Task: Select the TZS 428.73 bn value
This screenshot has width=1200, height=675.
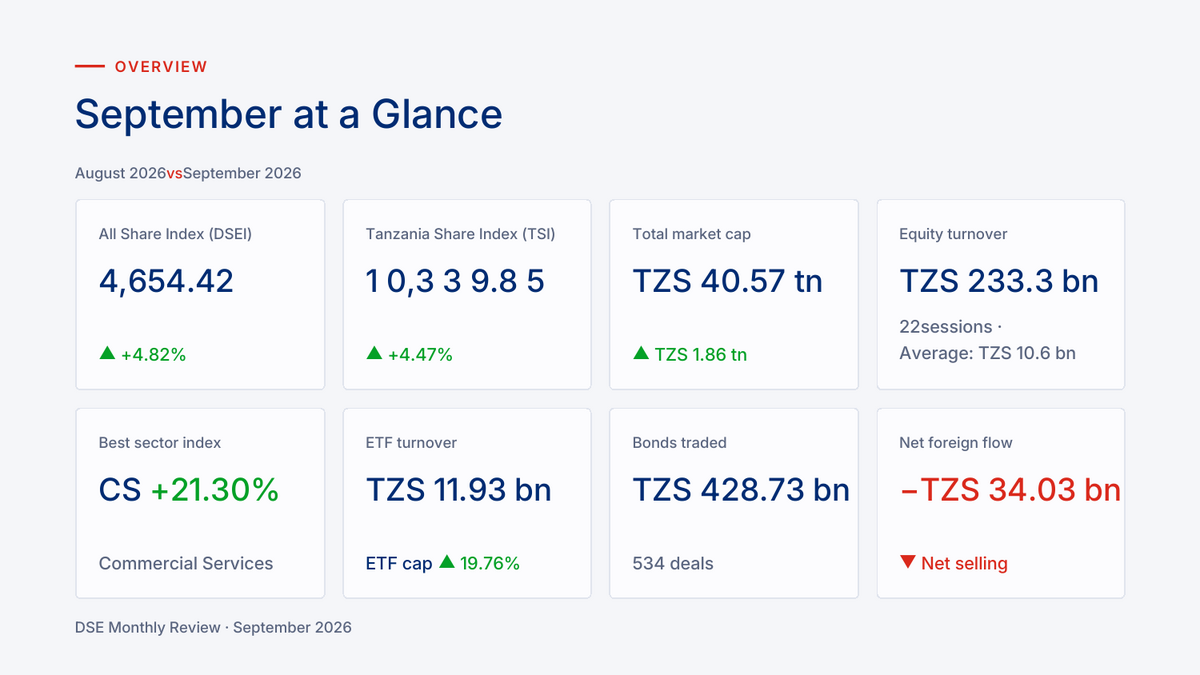Action: click(x=742, y=490)
